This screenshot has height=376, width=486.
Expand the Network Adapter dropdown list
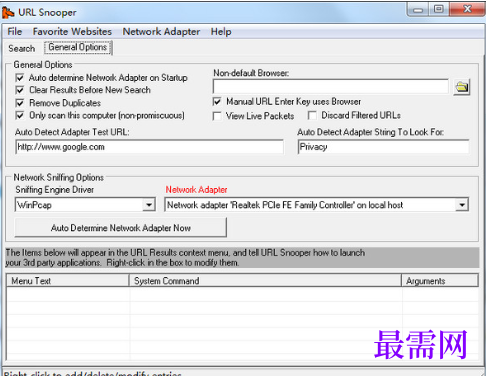coord(462,205)
